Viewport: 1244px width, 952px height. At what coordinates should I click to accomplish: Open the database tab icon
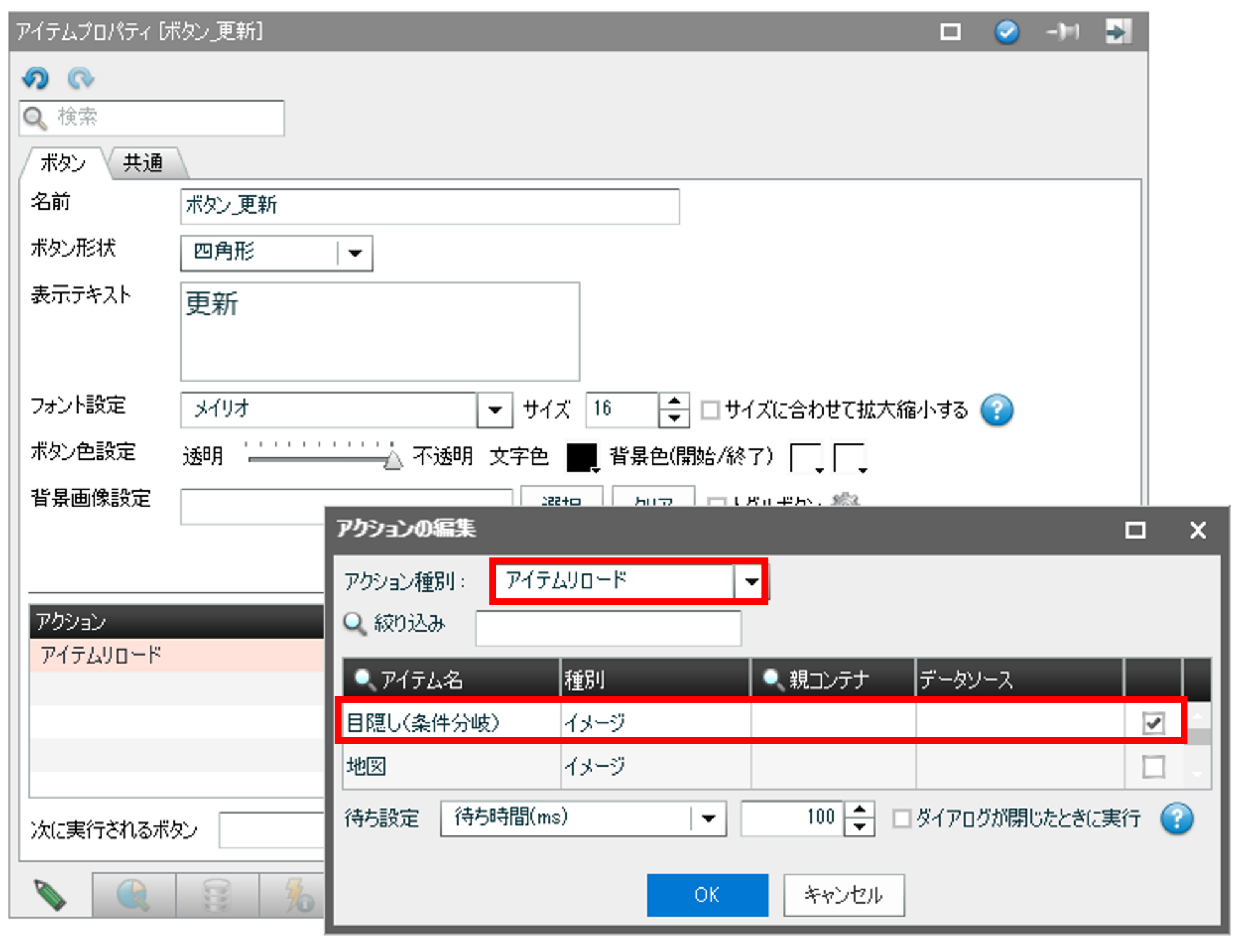217,895
